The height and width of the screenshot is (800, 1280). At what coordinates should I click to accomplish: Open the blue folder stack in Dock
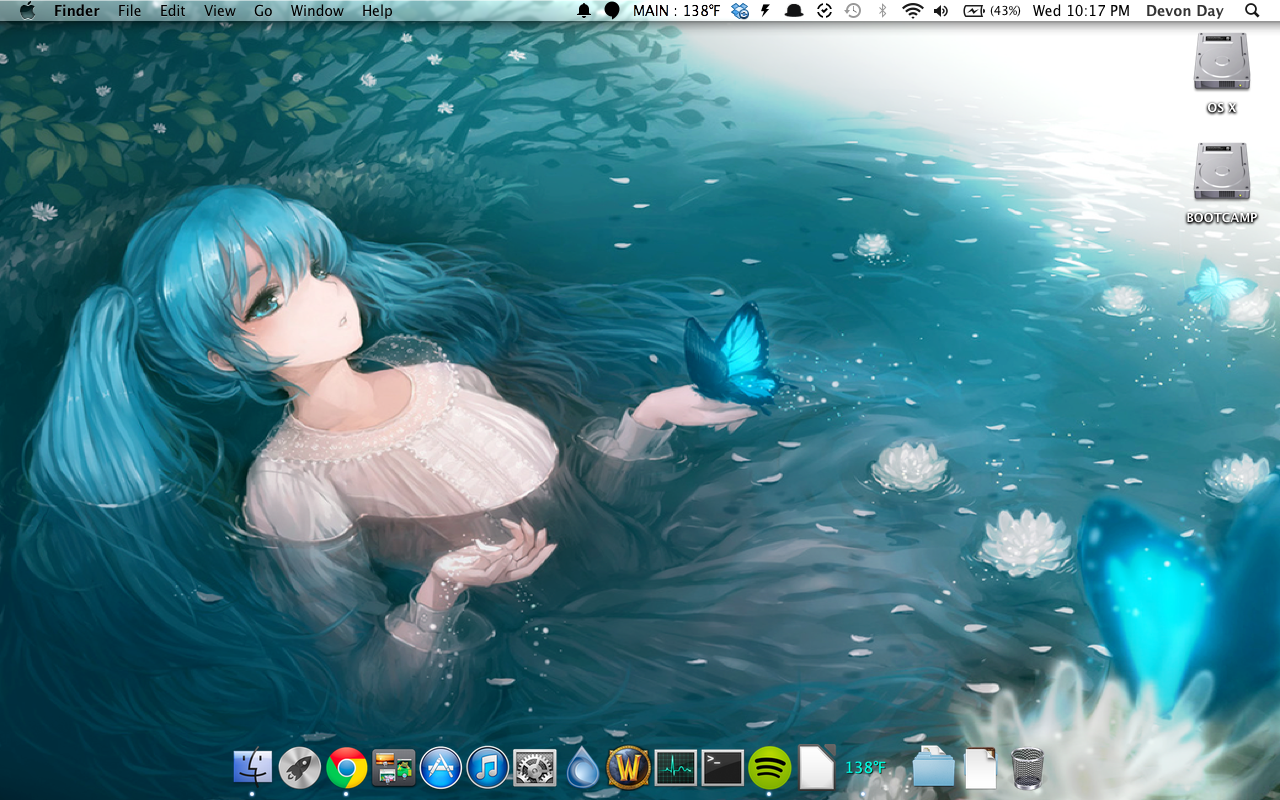click(933, 768)
